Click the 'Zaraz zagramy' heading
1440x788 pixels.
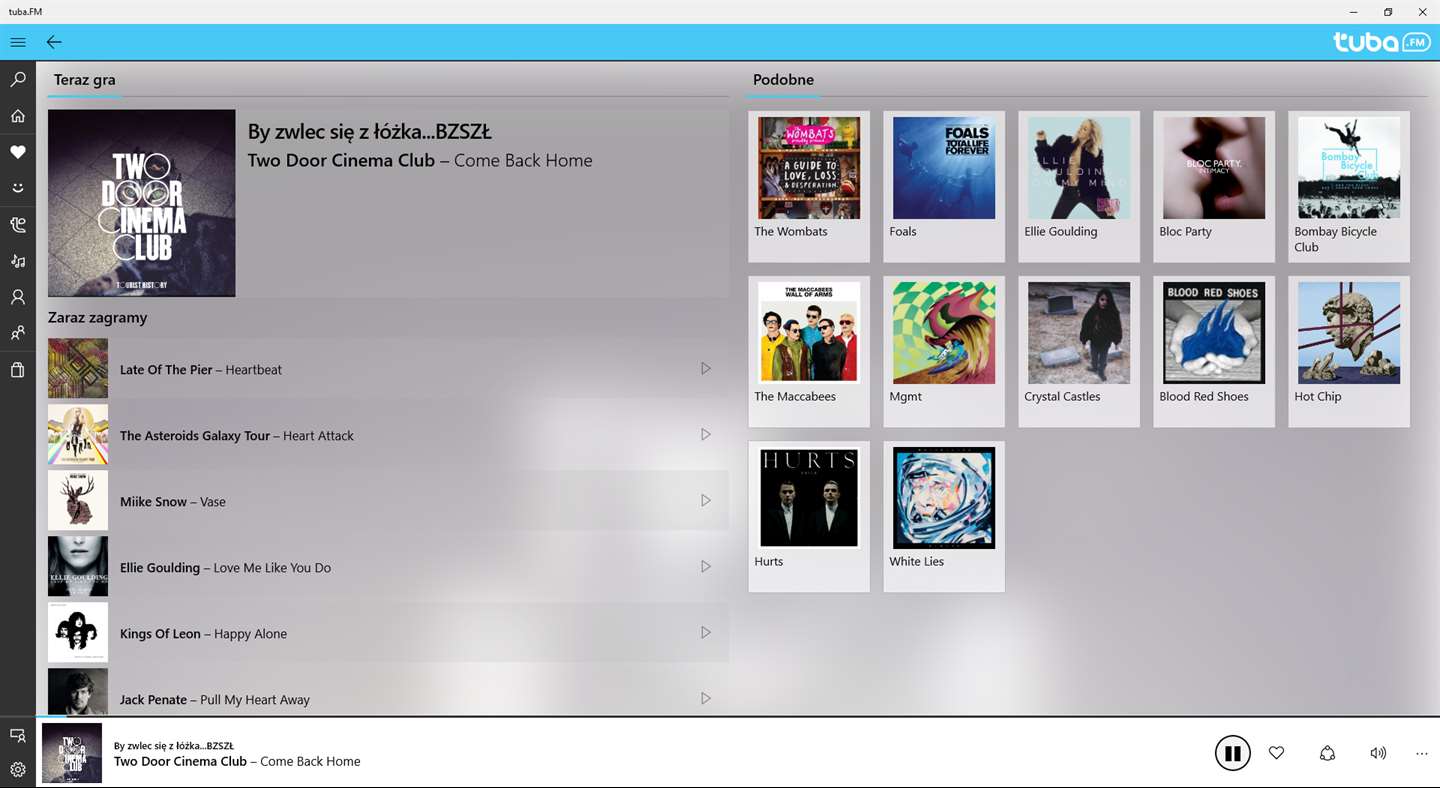pyautogui.click(x=97, y=317)
